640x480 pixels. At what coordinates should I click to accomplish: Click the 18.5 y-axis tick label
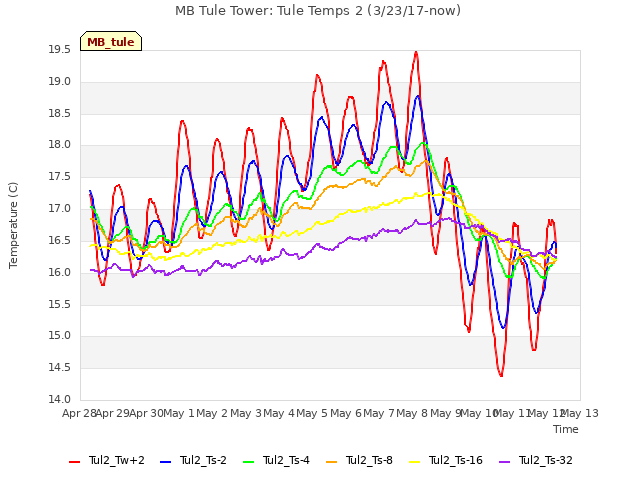click(x=60, y=113)
